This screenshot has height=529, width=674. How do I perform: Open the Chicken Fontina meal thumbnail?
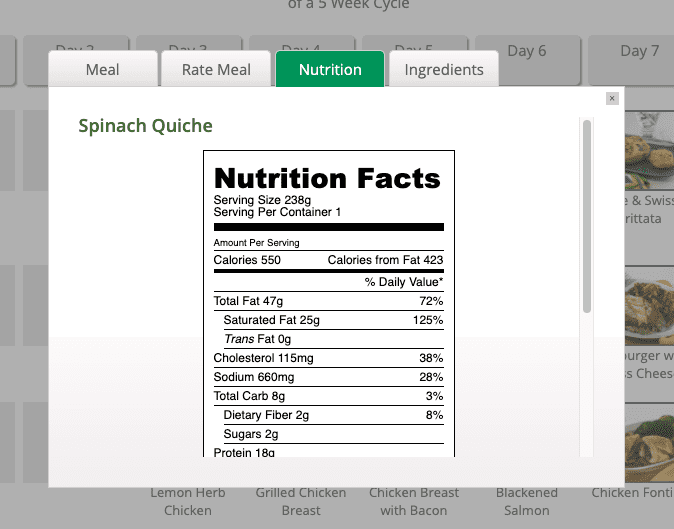click(x=649, y=443)
